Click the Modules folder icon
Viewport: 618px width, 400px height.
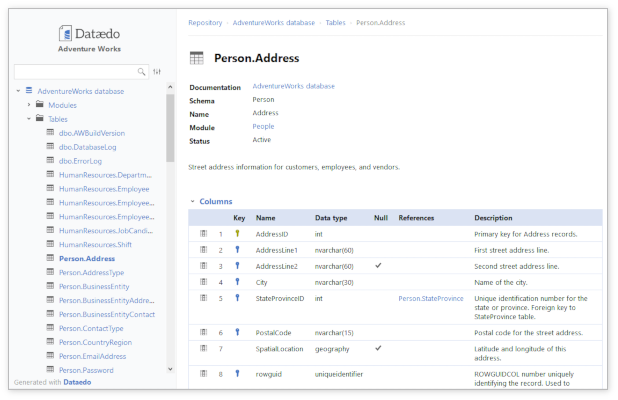[40, 104]
